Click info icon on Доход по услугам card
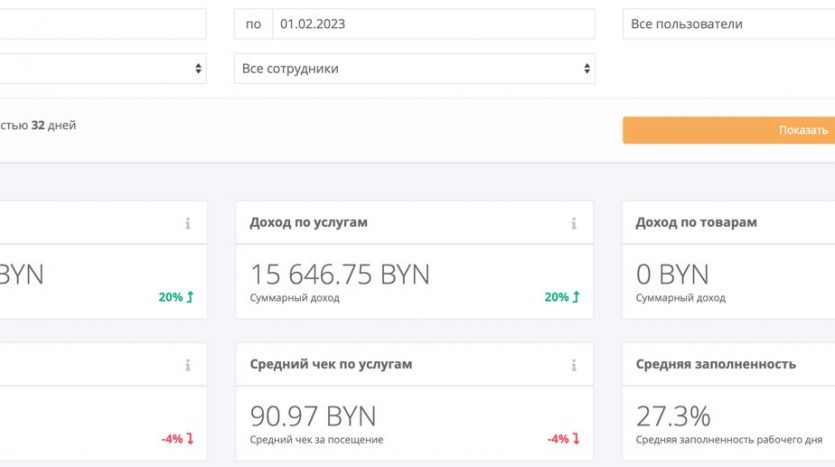Image resolution: width=835 pixels, height=467 pixels. (x=573, y=223)
